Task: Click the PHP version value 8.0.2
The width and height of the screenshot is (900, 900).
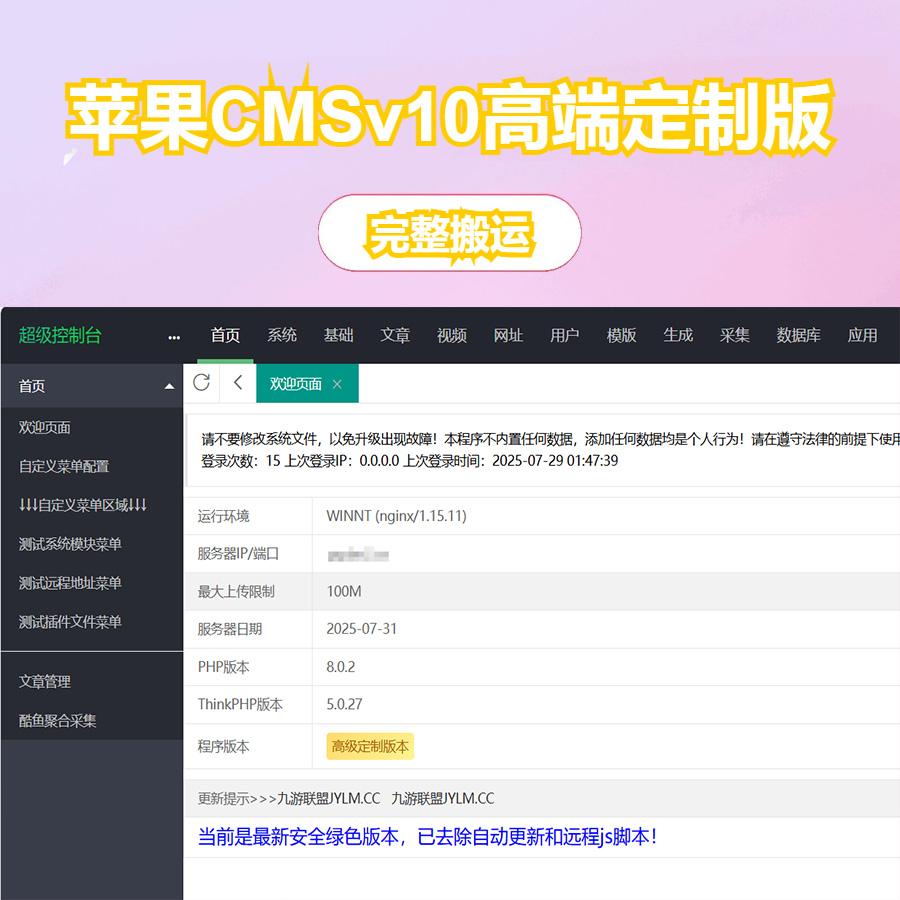Action: pos(341,667)
